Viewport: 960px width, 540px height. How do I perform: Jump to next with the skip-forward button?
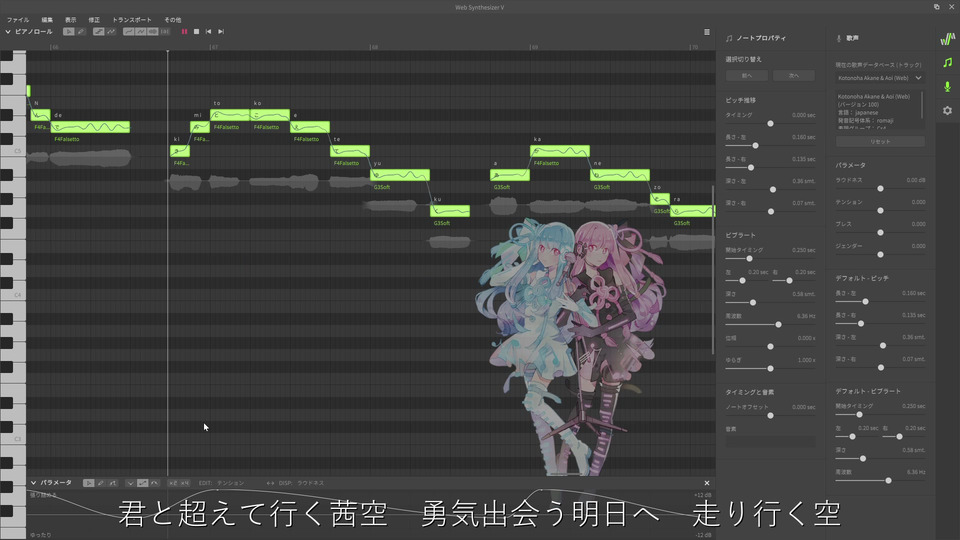point(221,31)
